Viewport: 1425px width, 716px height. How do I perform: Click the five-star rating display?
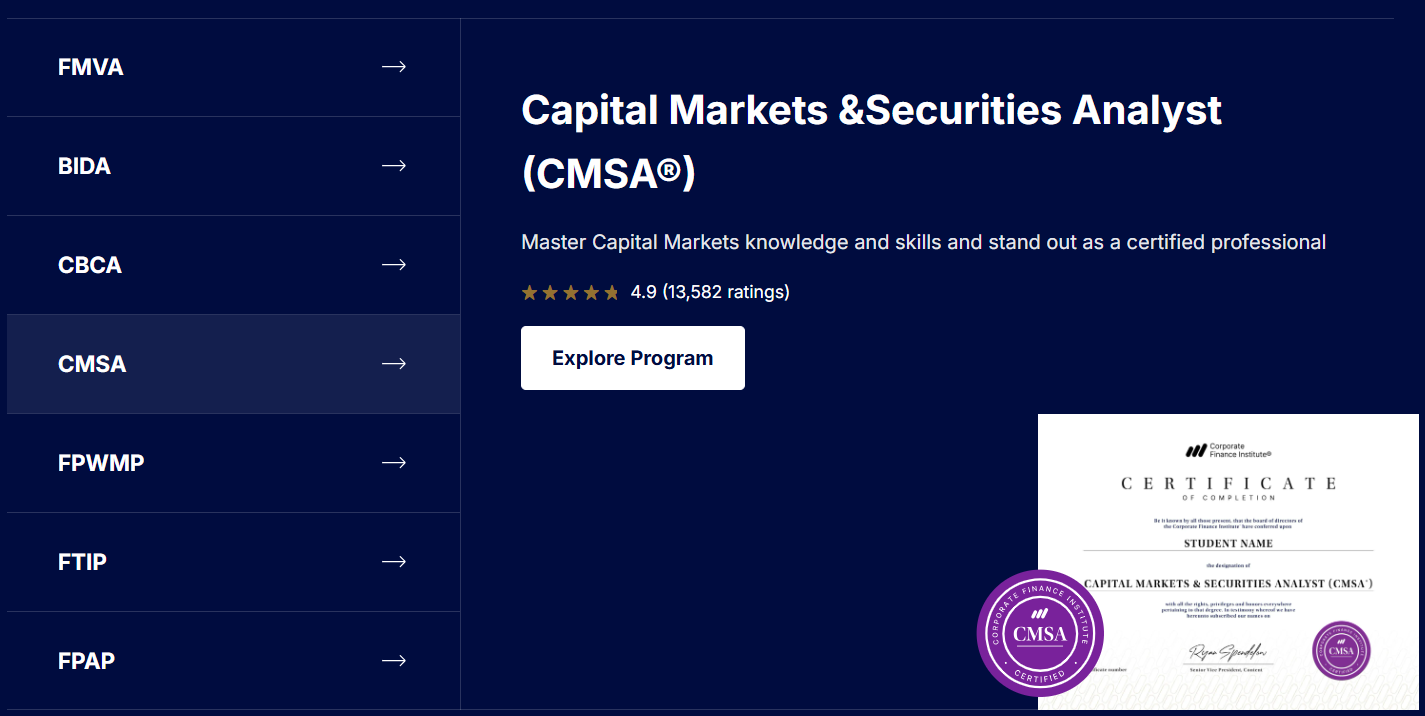pyautogui.click(x=571, y=292)
